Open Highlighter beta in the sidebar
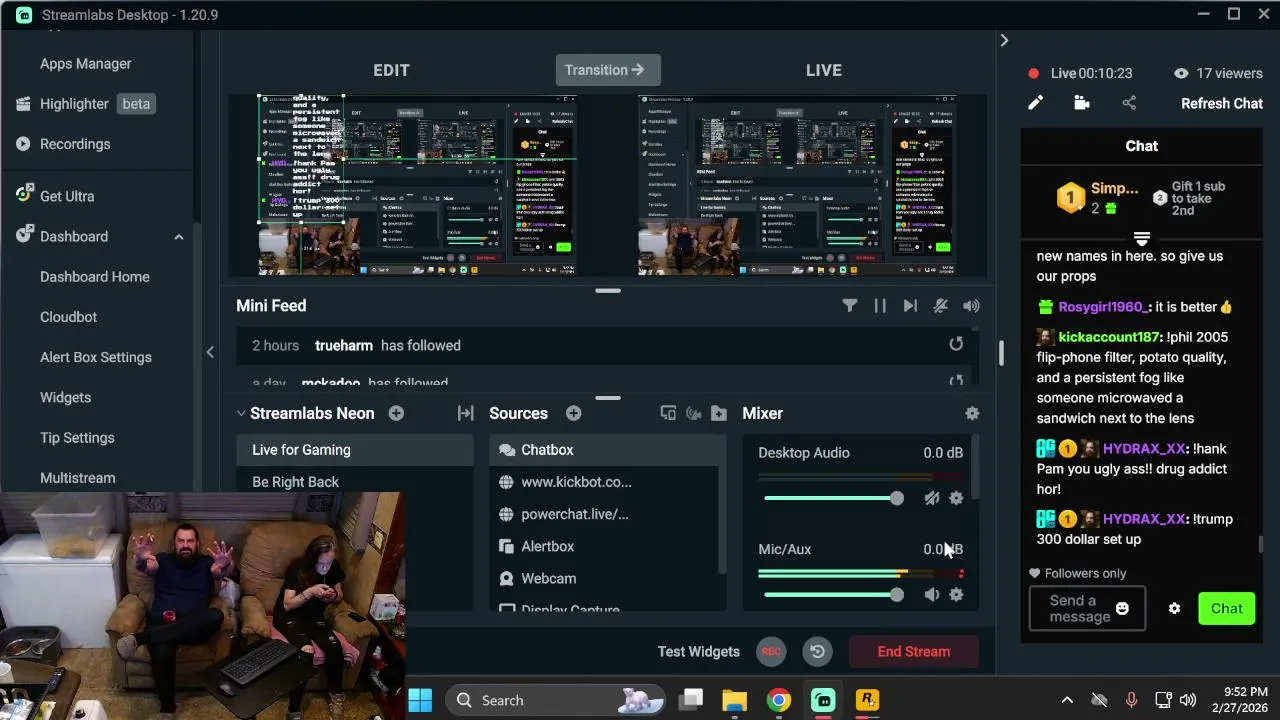This screenshot has height=720, width=1280. (84, 104)
